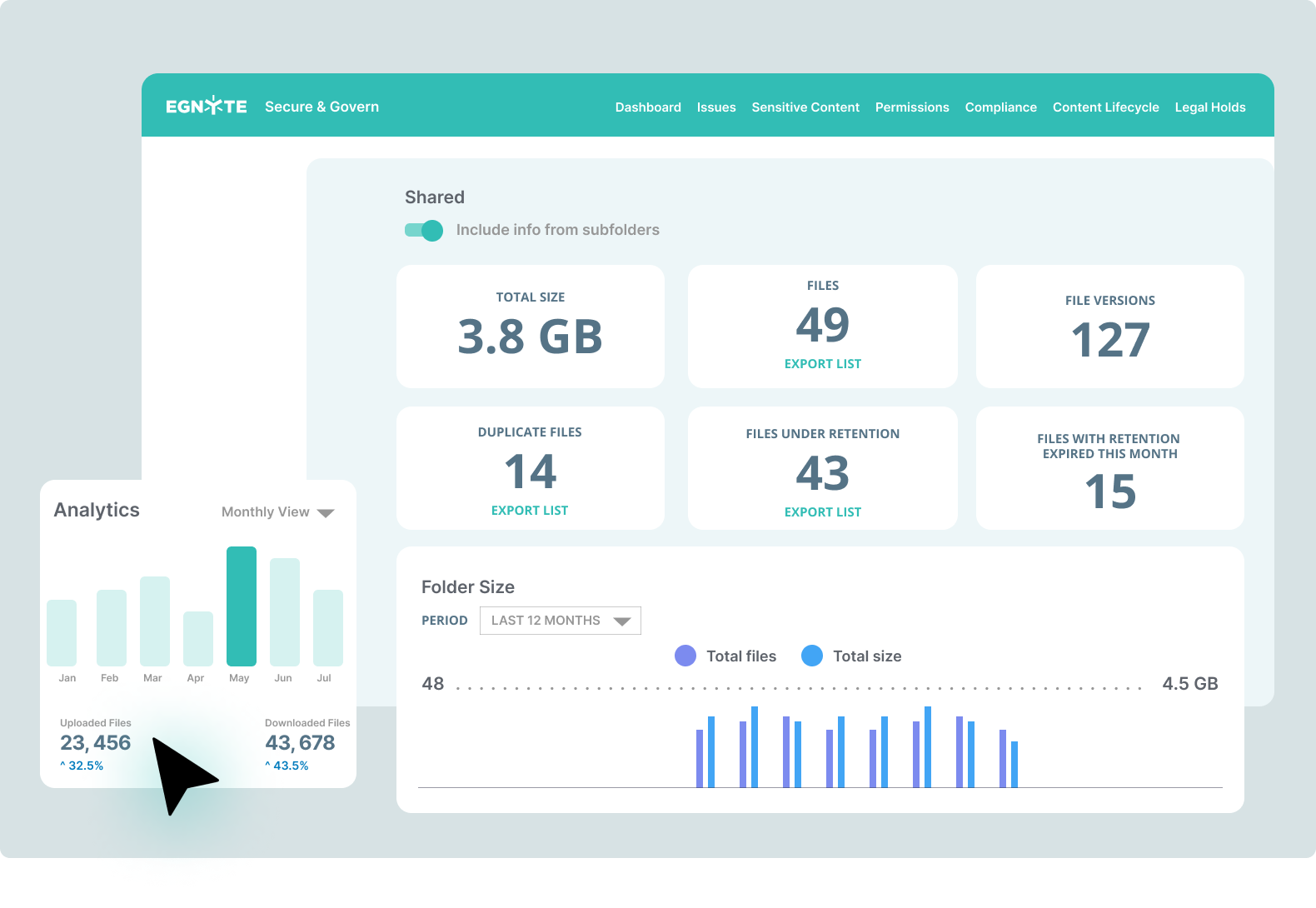This screenshot has height=908, width=1316.
Task: Open the Content Lifecycle tab
Action: [1105, 107]
